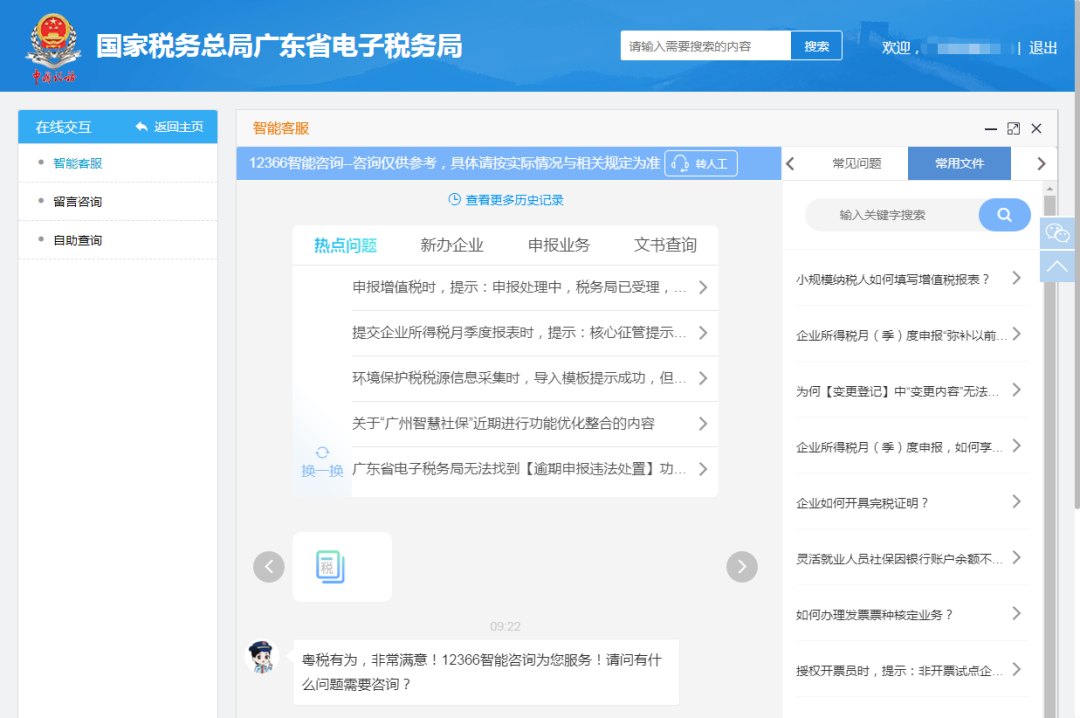This screenshot has height=718, width=1080.
Task: Open the 税 document card icon
Action: 331,566
